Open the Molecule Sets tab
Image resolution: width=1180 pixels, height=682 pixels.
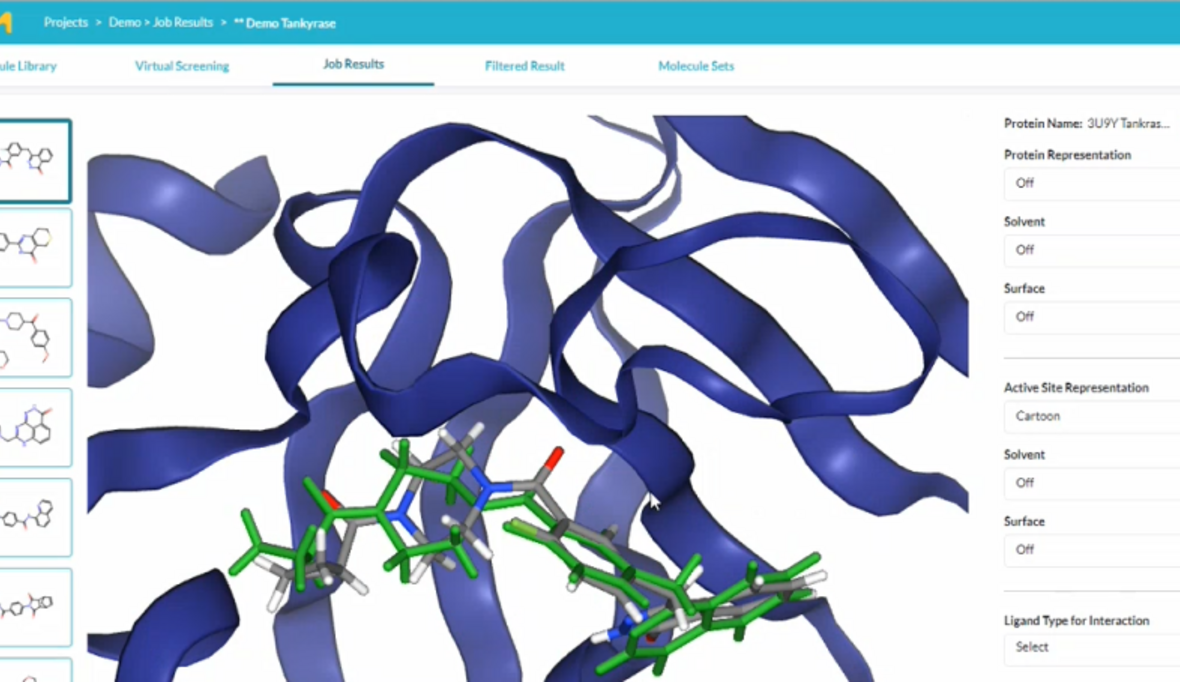pyautogui.click(x=695, y=66)
